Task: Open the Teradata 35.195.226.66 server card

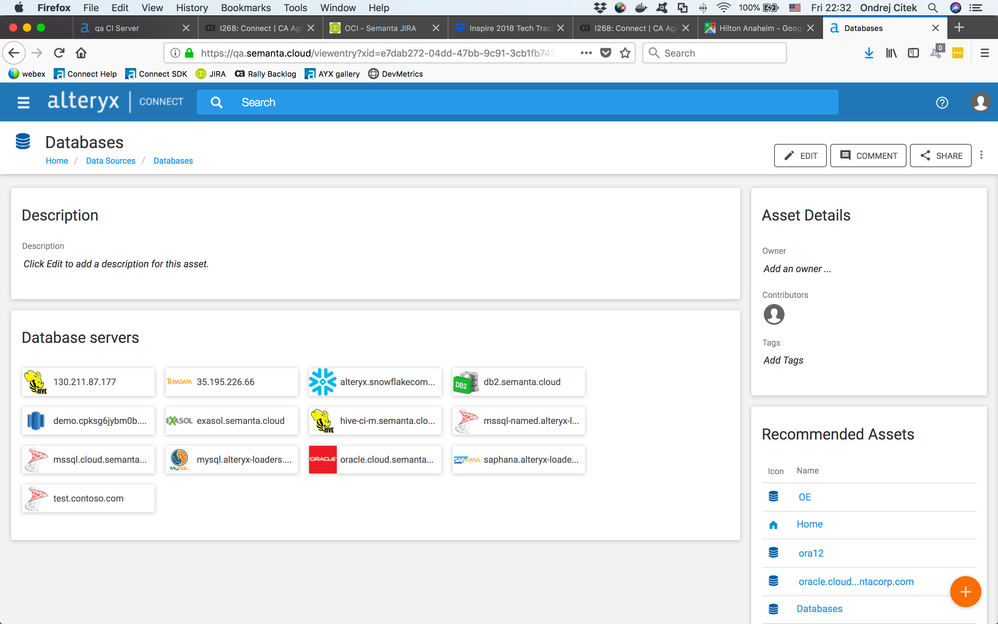Action: [x=232, y=382]
